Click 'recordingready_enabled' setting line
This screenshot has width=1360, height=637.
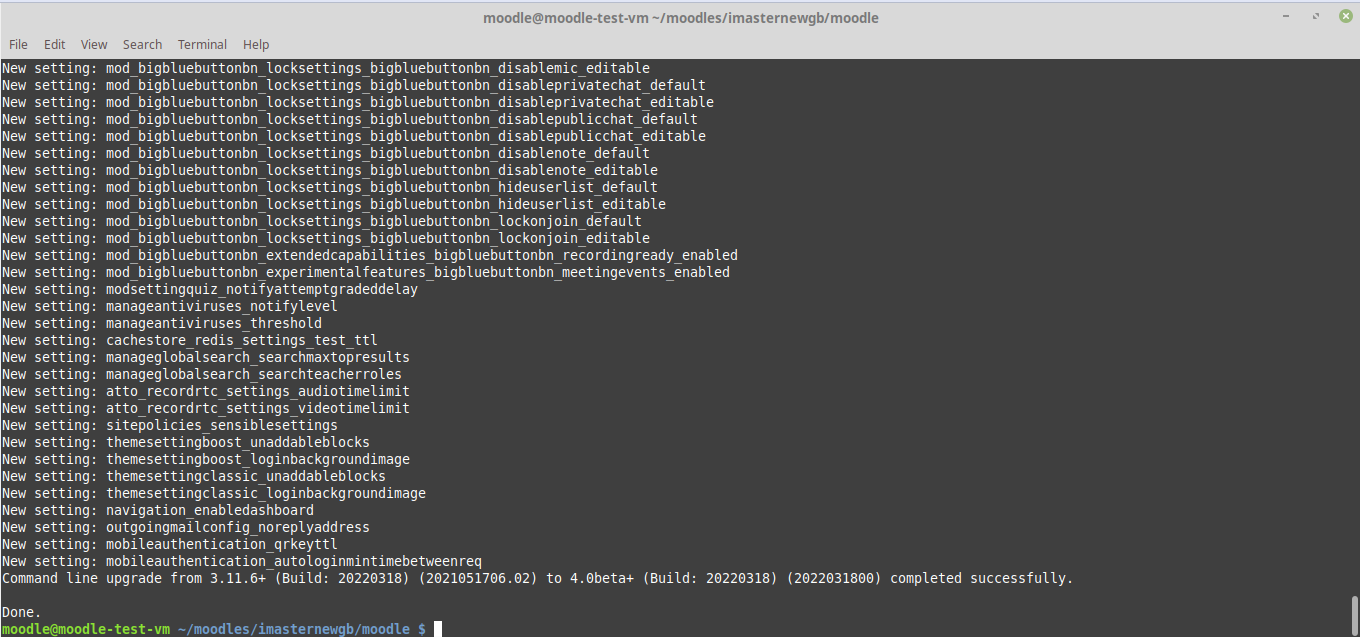tap(370, 255)
